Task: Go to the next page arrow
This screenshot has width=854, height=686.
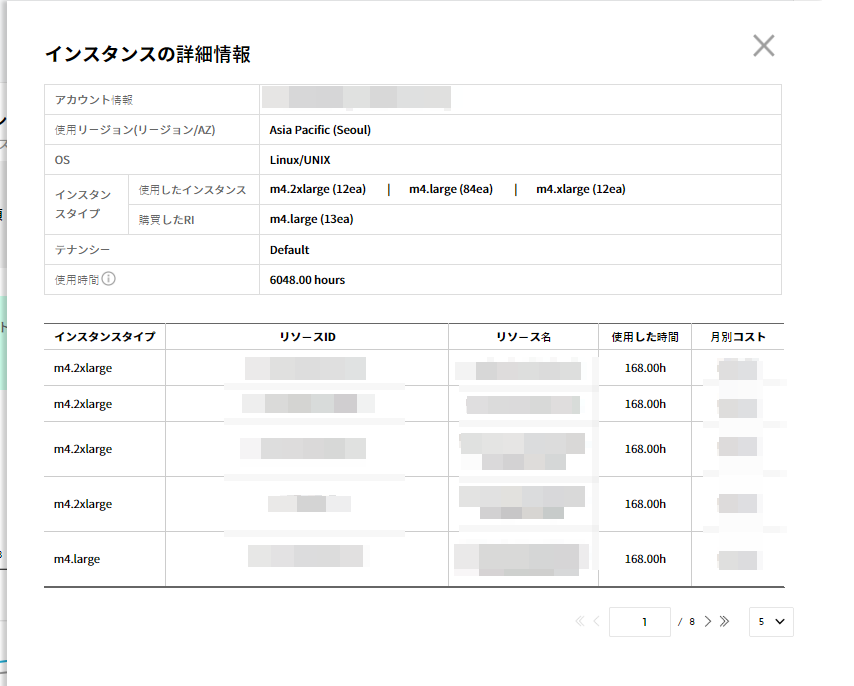Action: (708, 621)
